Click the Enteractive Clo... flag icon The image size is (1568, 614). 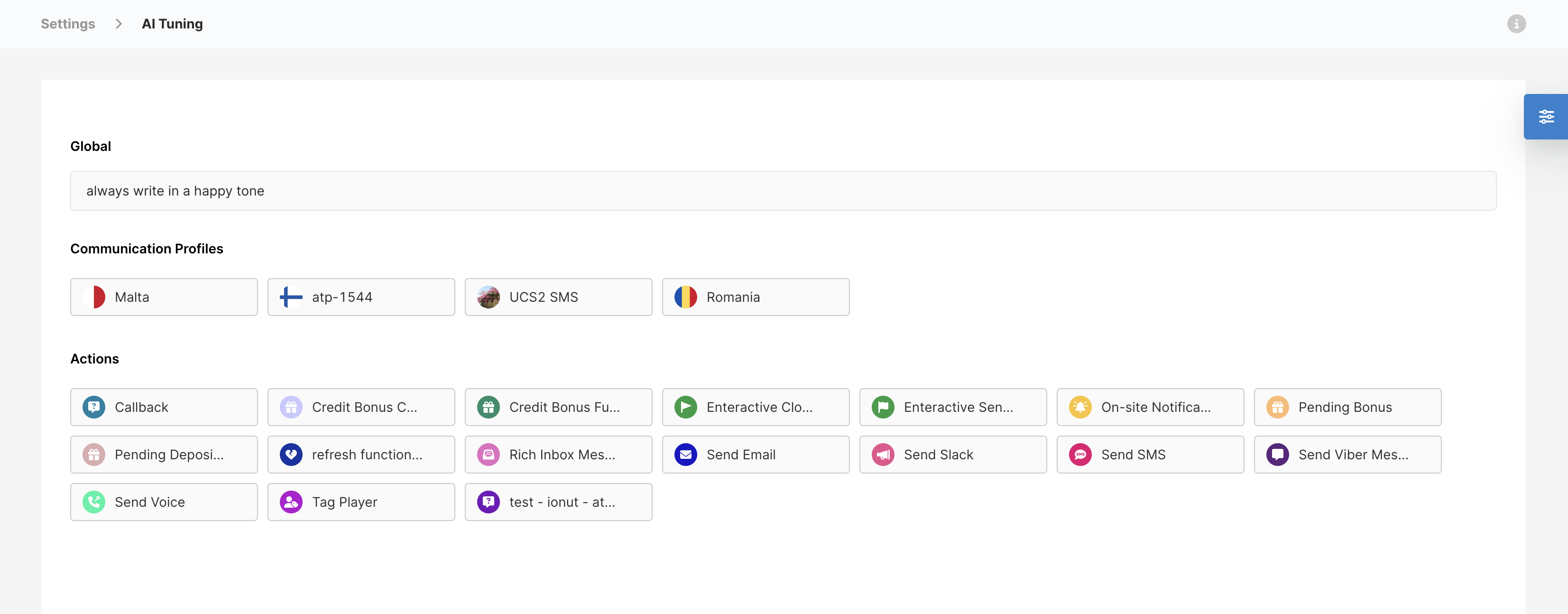click(685, 407)
